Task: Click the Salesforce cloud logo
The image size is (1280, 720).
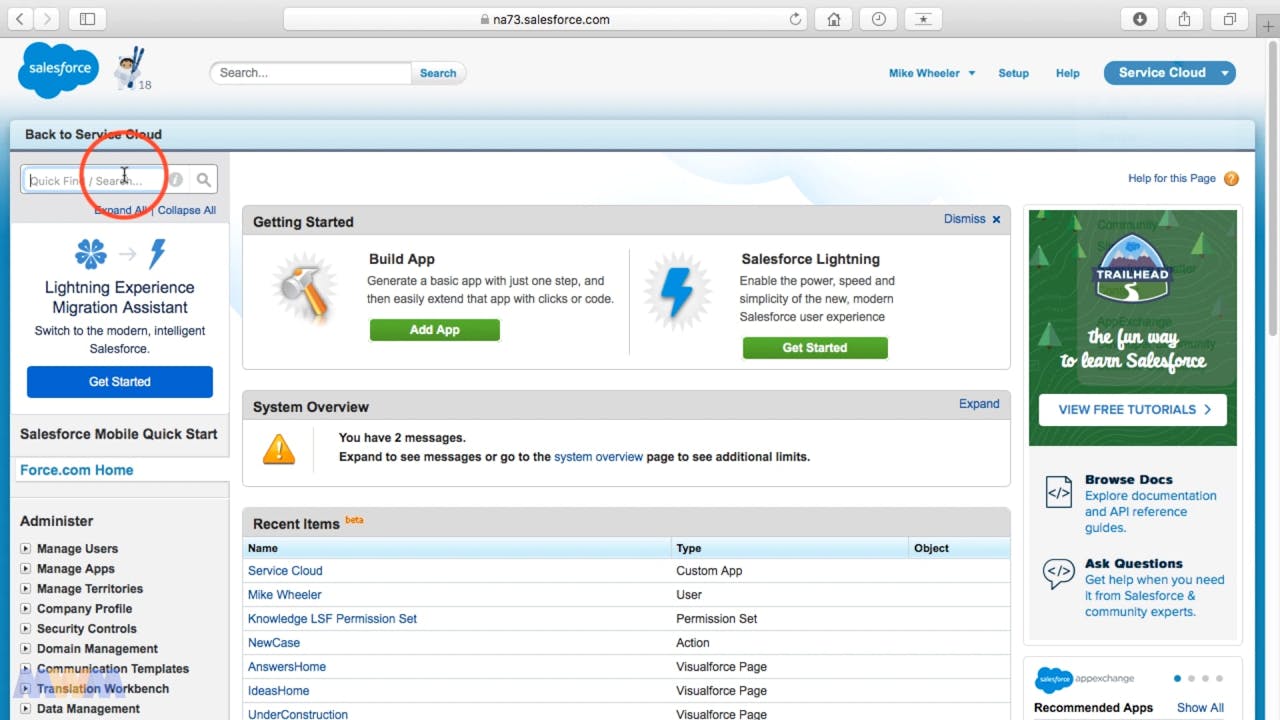Action: (58, 71)
